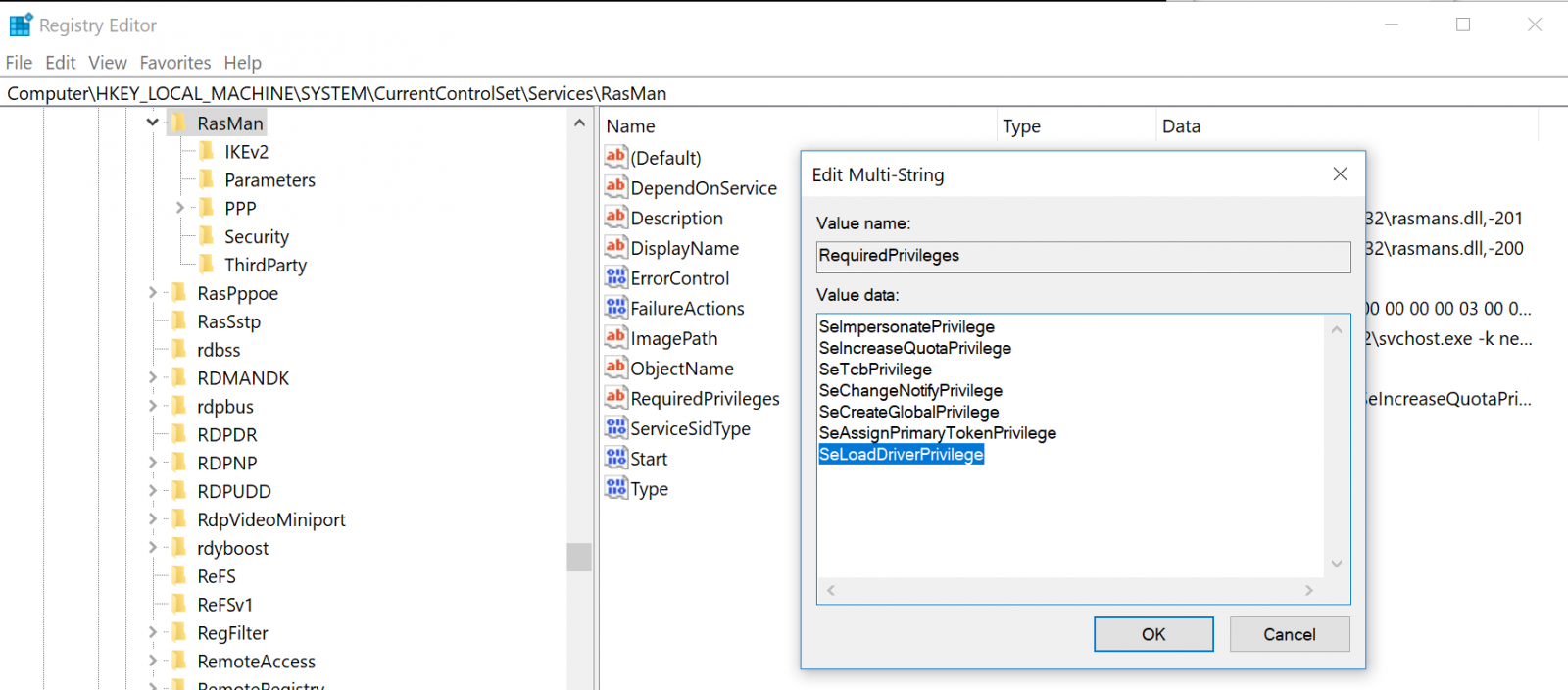Click the tree pane vertical scrollbar thumb
Viewport: 1568px width, 690px height.
coord(579,557)
